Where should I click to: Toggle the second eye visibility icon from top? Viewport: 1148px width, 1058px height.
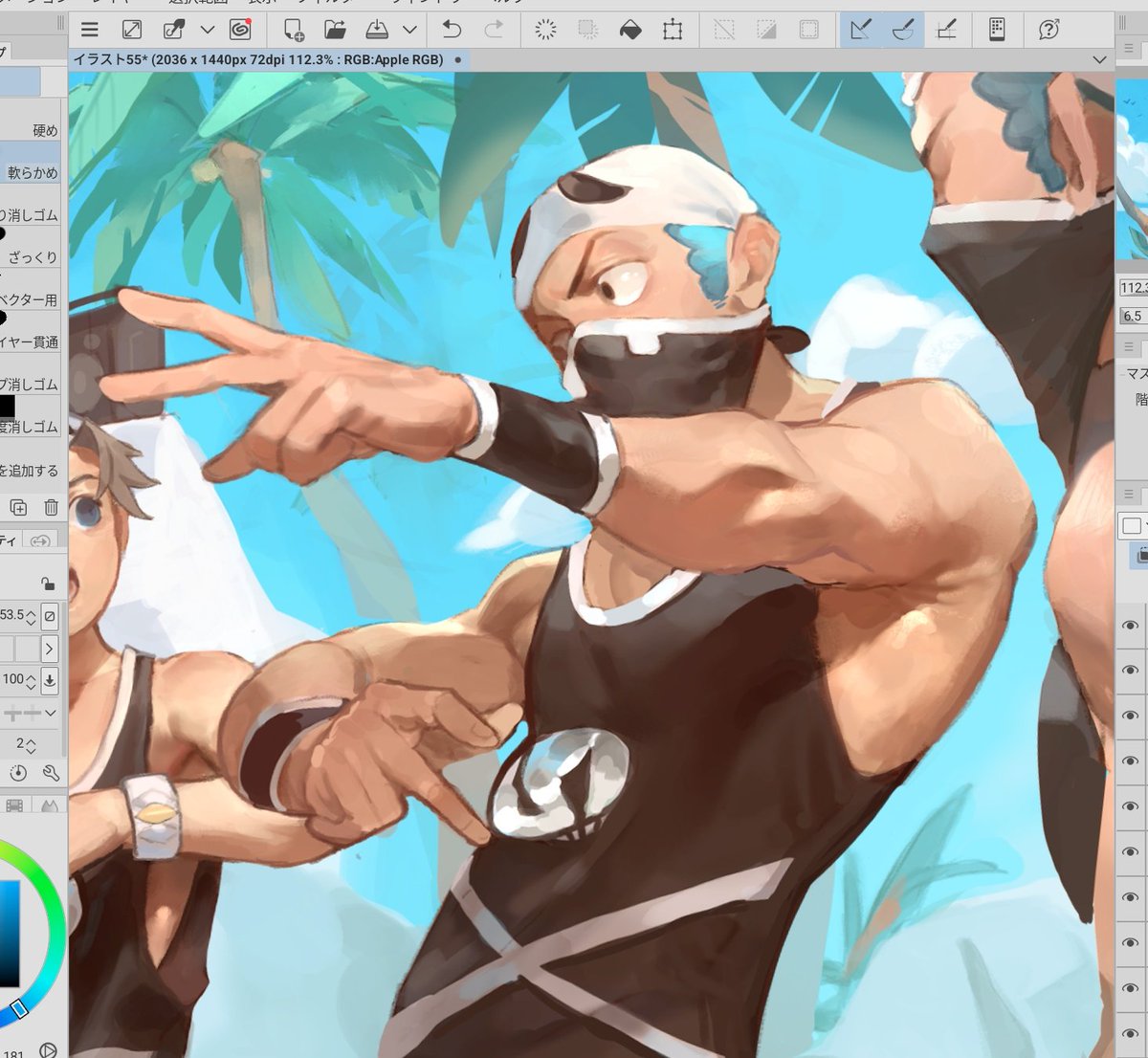tap(1130, 671)
